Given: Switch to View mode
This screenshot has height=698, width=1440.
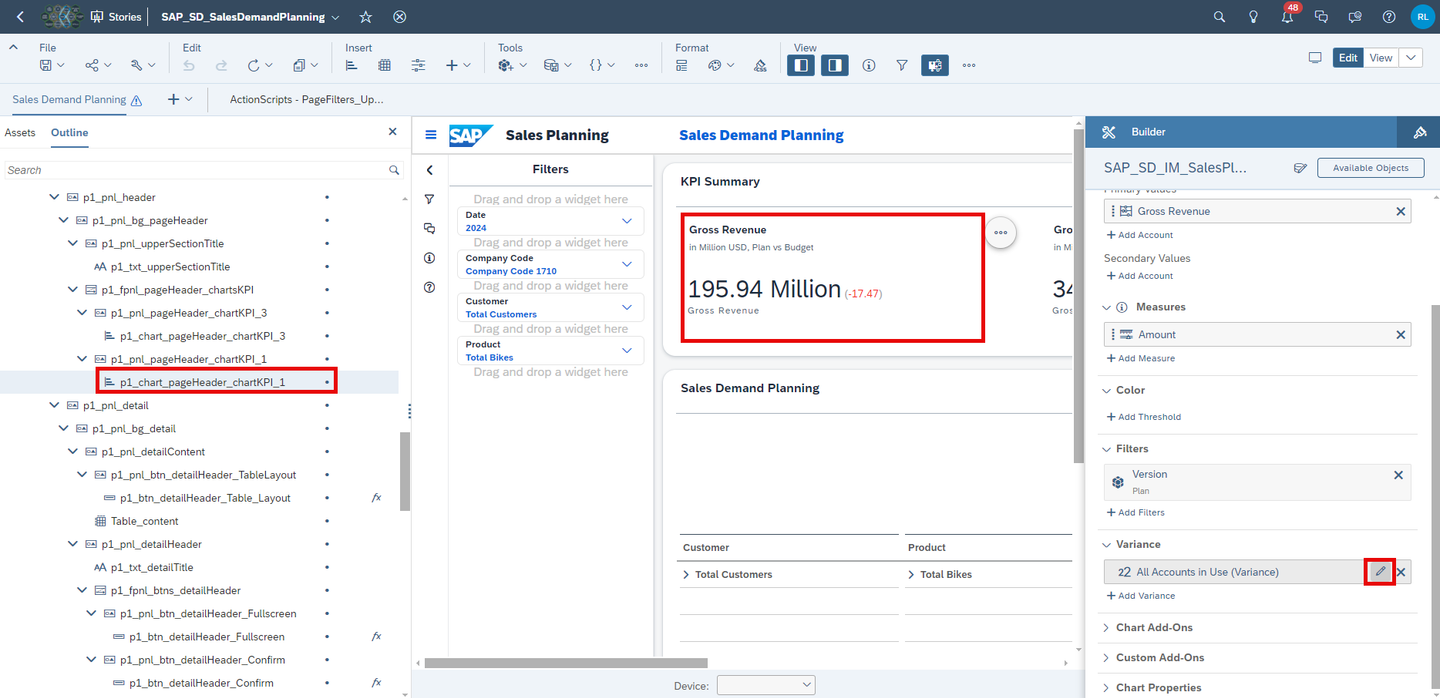Looking at the screenshot, I should click(1381, 58).
